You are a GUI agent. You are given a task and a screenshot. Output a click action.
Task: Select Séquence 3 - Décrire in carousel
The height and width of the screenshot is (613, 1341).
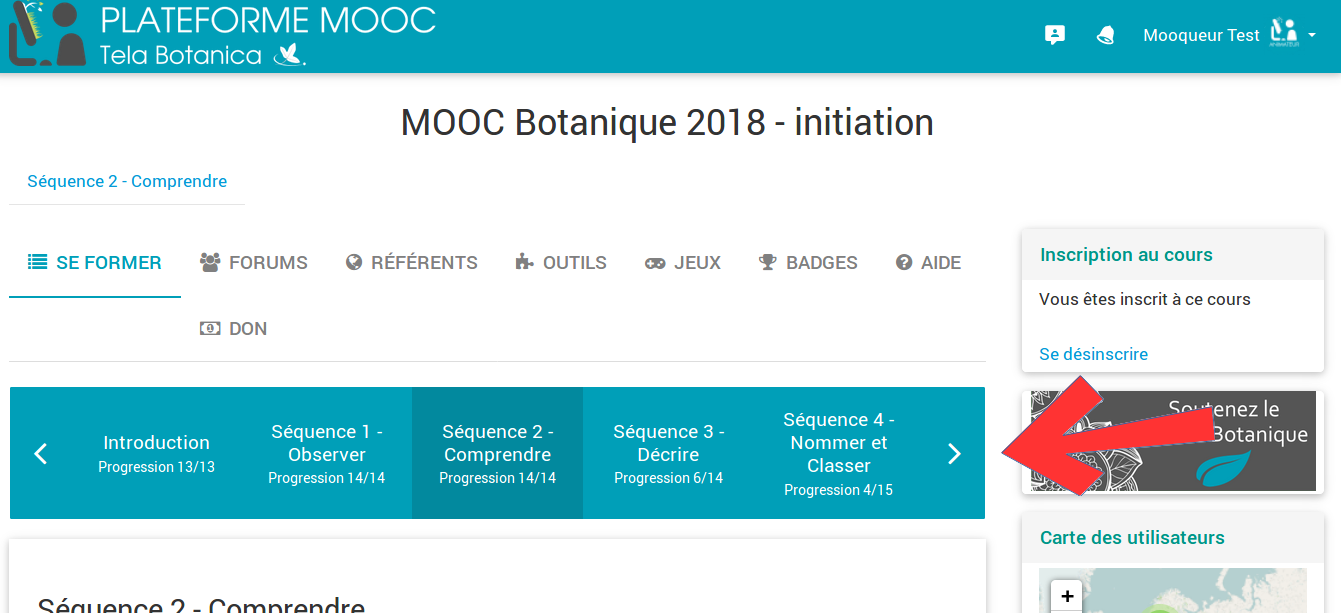point(668,454)
